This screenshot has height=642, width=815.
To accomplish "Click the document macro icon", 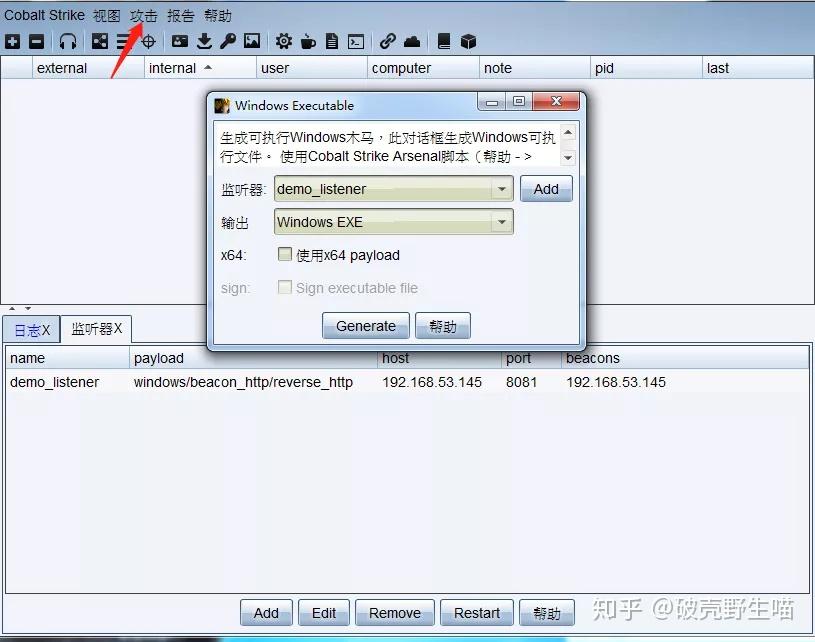I will (332, 41).
